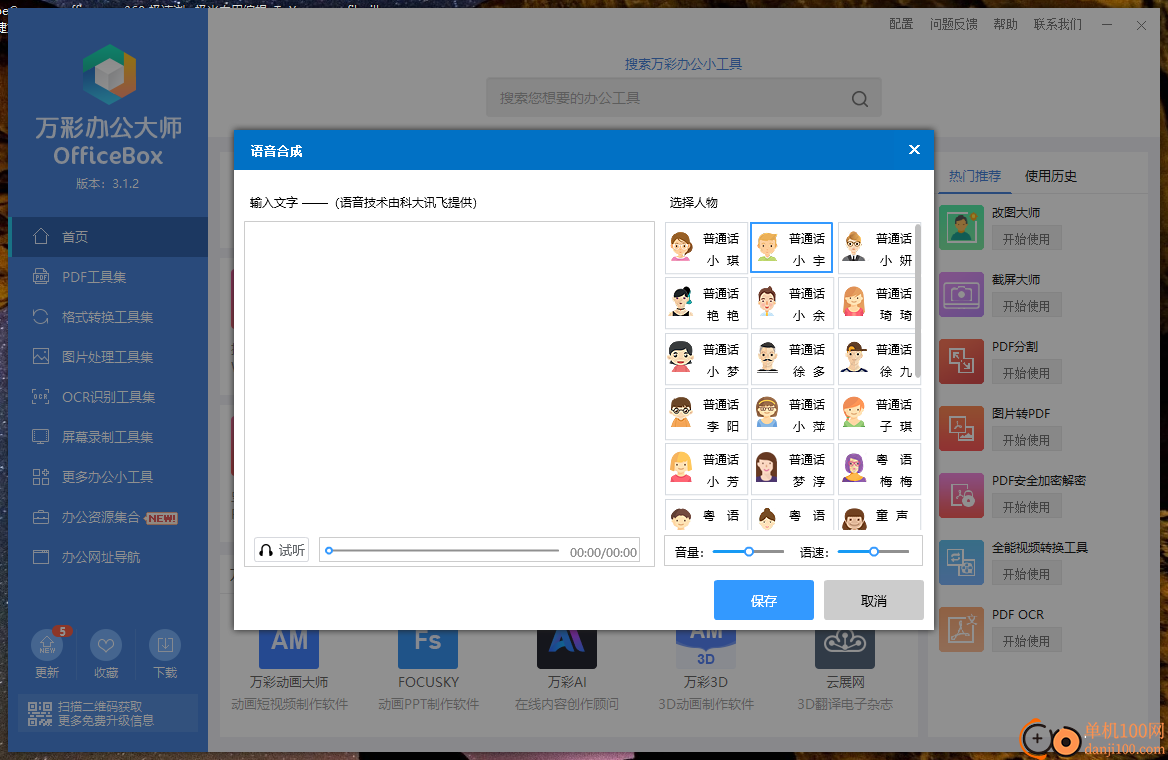Click the 试听 preview listen button

tap(282, 550)
